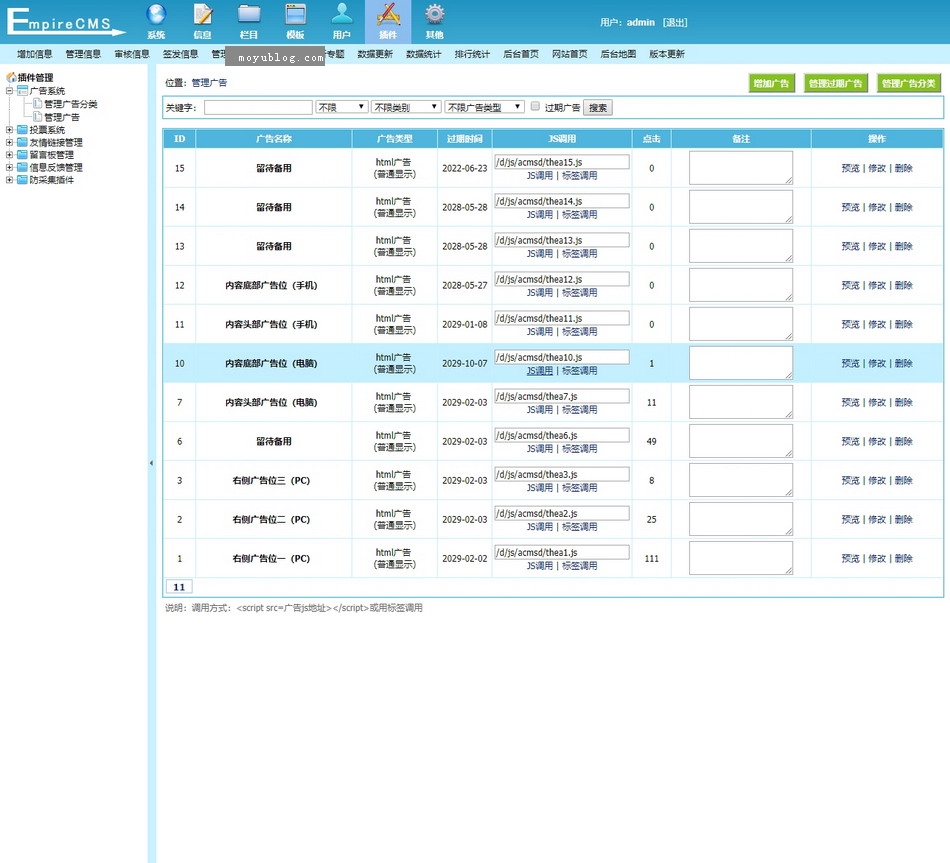
Task: Click the green 增加广告 button
Action: click(771, 84)
